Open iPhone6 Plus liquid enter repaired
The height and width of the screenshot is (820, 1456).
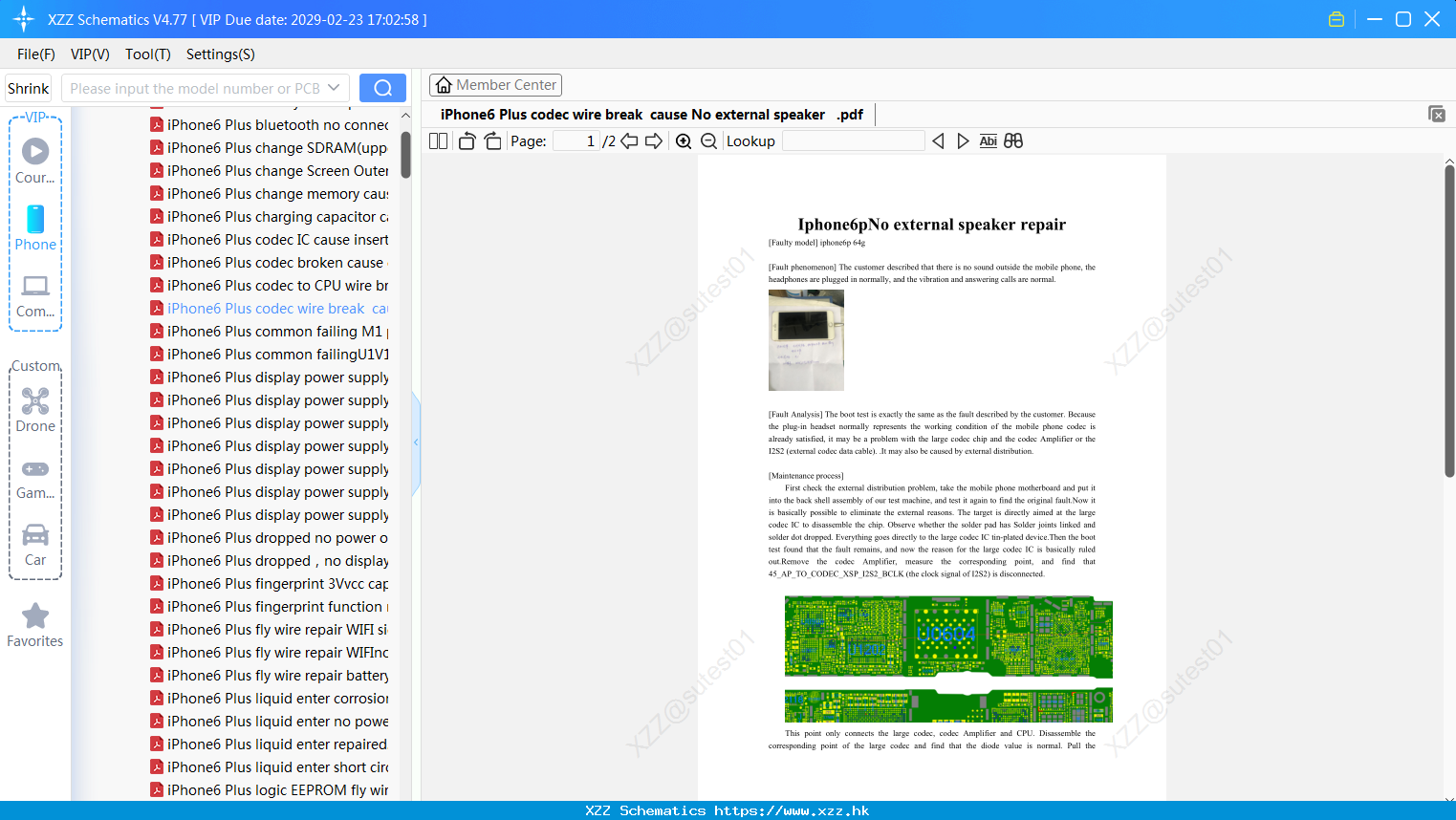[x=270, y=744]
